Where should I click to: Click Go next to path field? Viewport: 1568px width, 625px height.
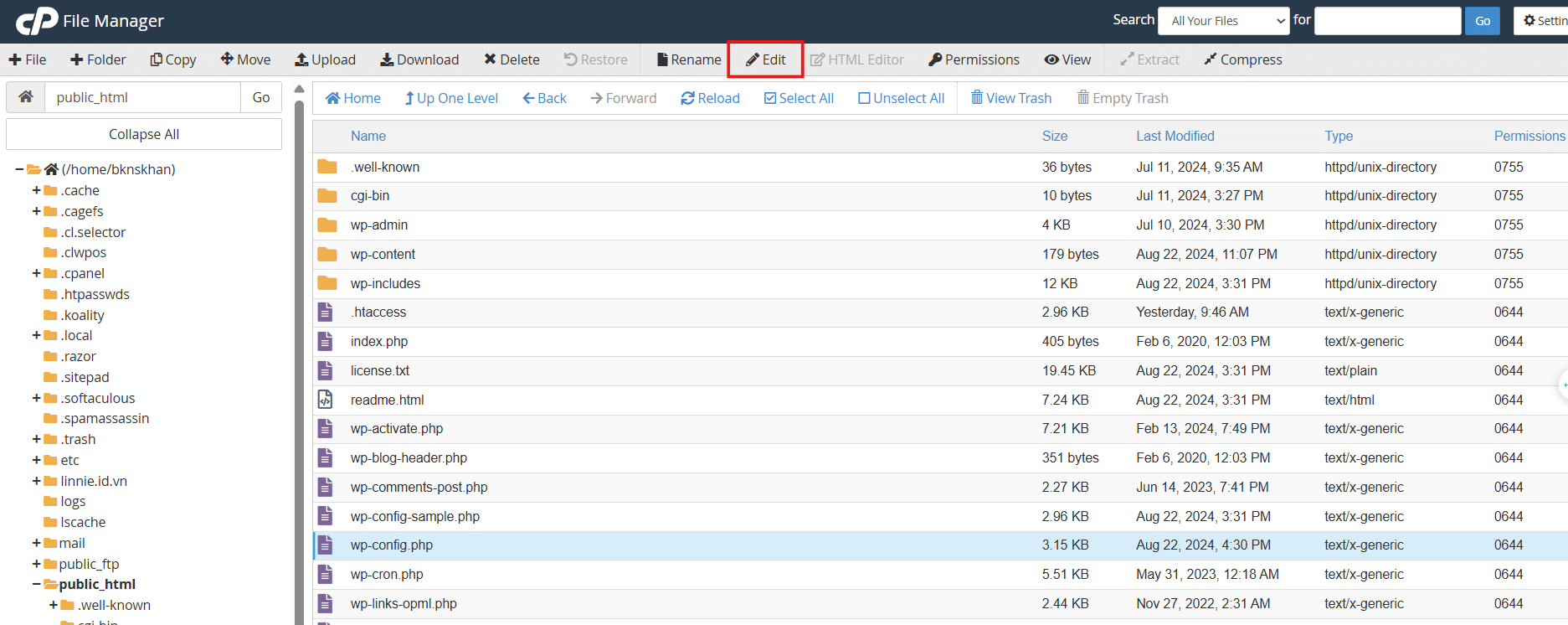point(261,97)
